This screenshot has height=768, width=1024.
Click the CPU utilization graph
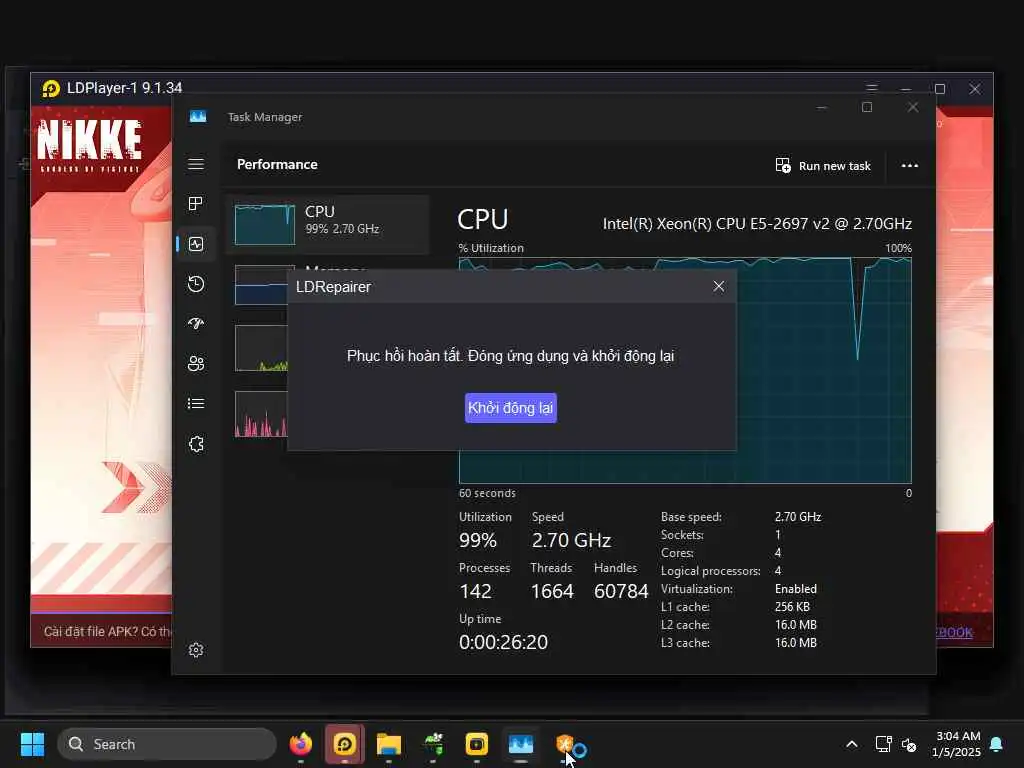click(x=685, y=370)
